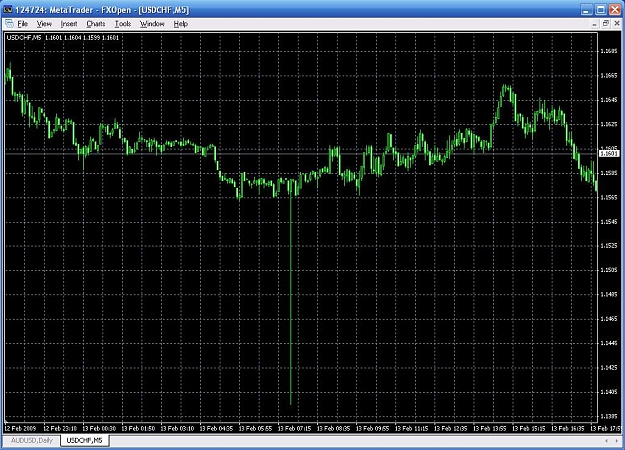Click the 1.1425 price axis label
Image resolution: width=625 pixels, height=450 pixels.
point(609,367)
